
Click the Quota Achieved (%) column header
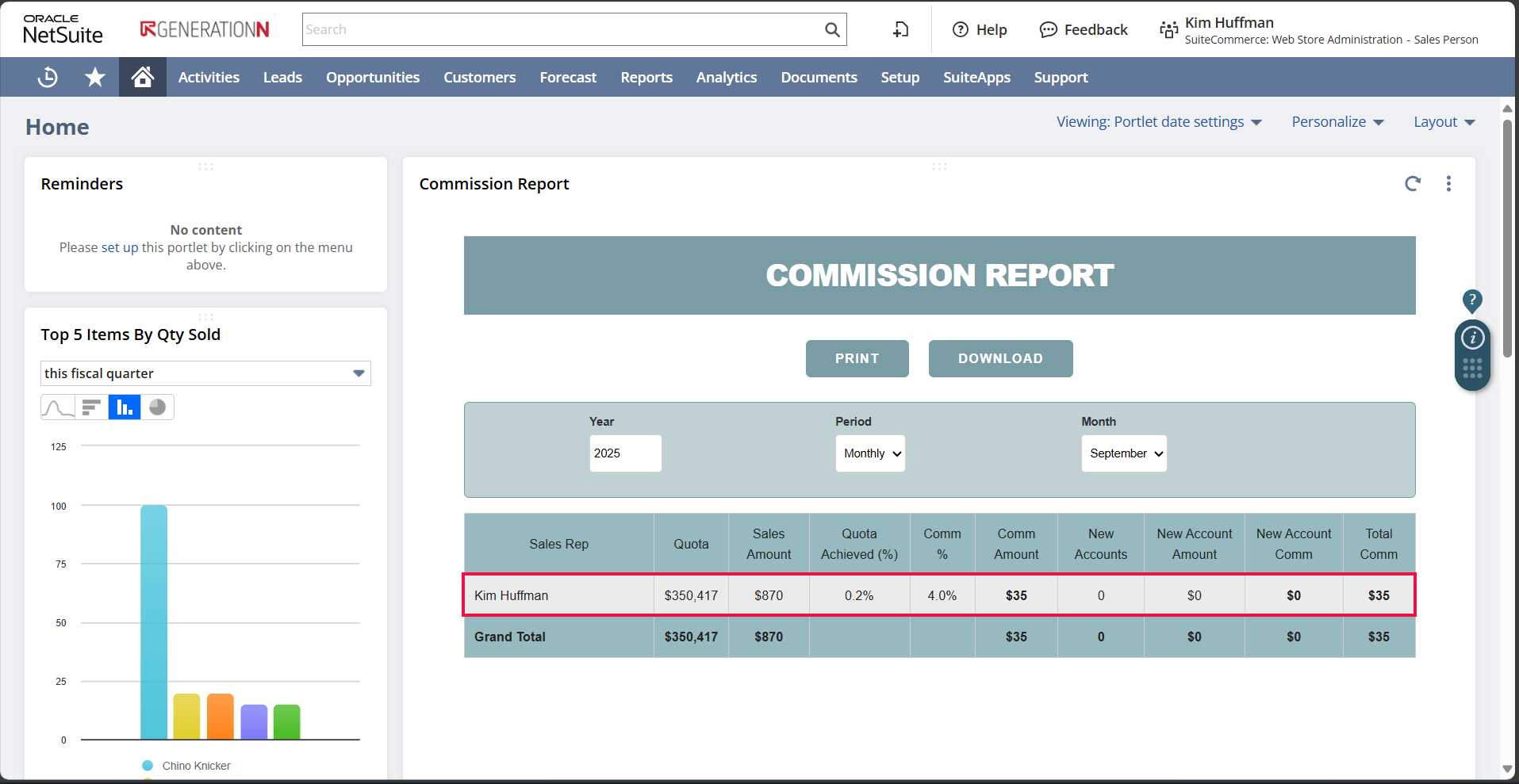coord(859,544)
